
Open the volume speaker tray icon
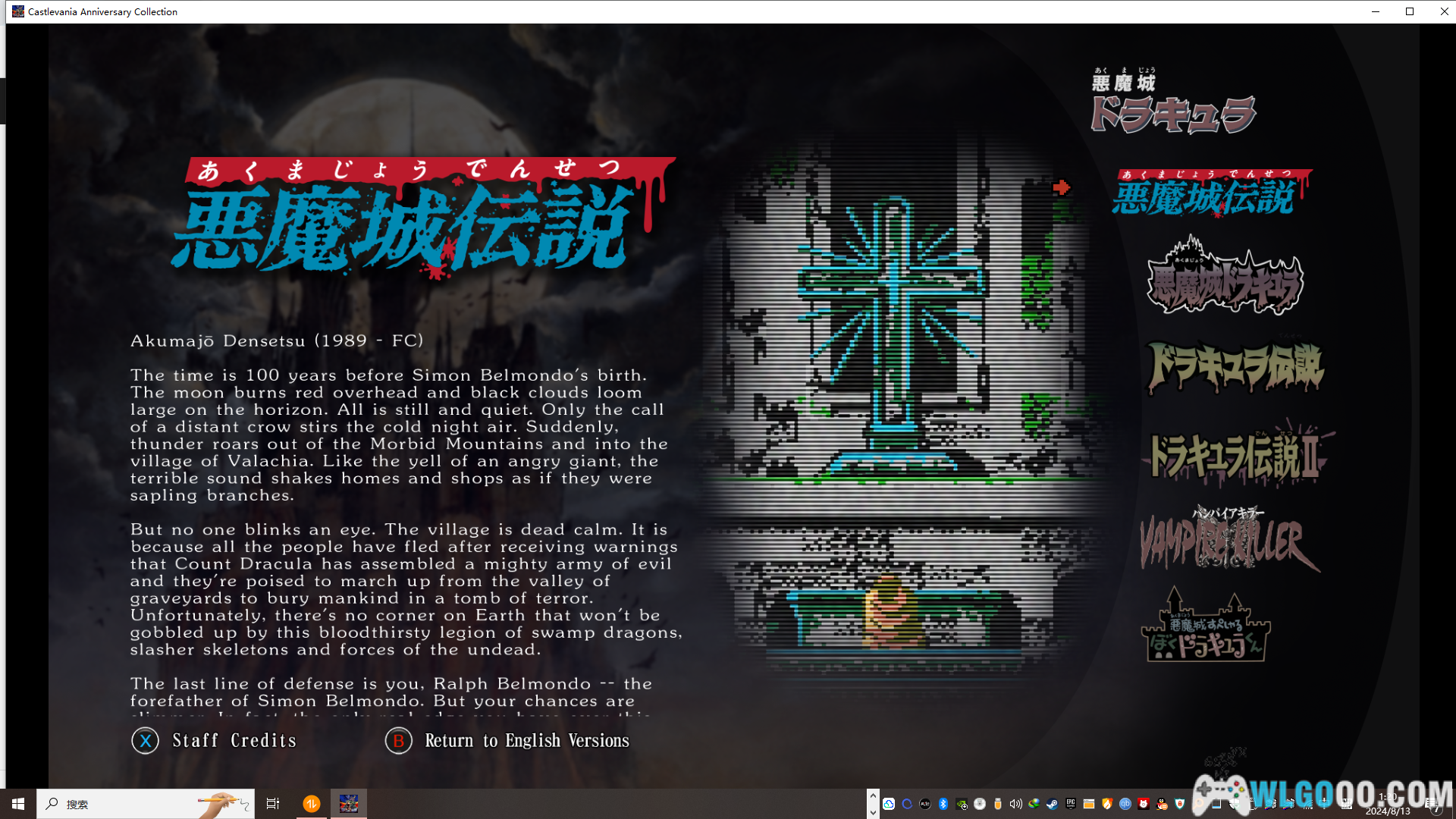[1015, 804]
